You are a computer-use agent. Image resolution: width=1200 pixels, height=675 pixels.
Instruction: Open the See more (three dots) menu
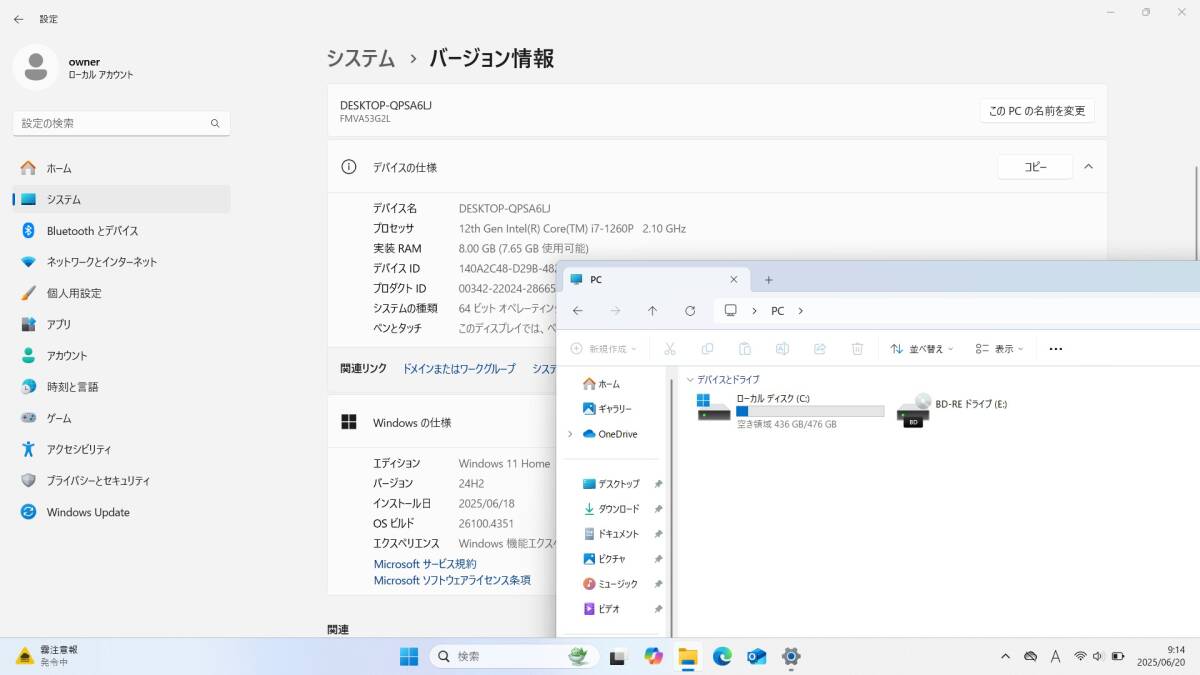[x=1055, y=349]
